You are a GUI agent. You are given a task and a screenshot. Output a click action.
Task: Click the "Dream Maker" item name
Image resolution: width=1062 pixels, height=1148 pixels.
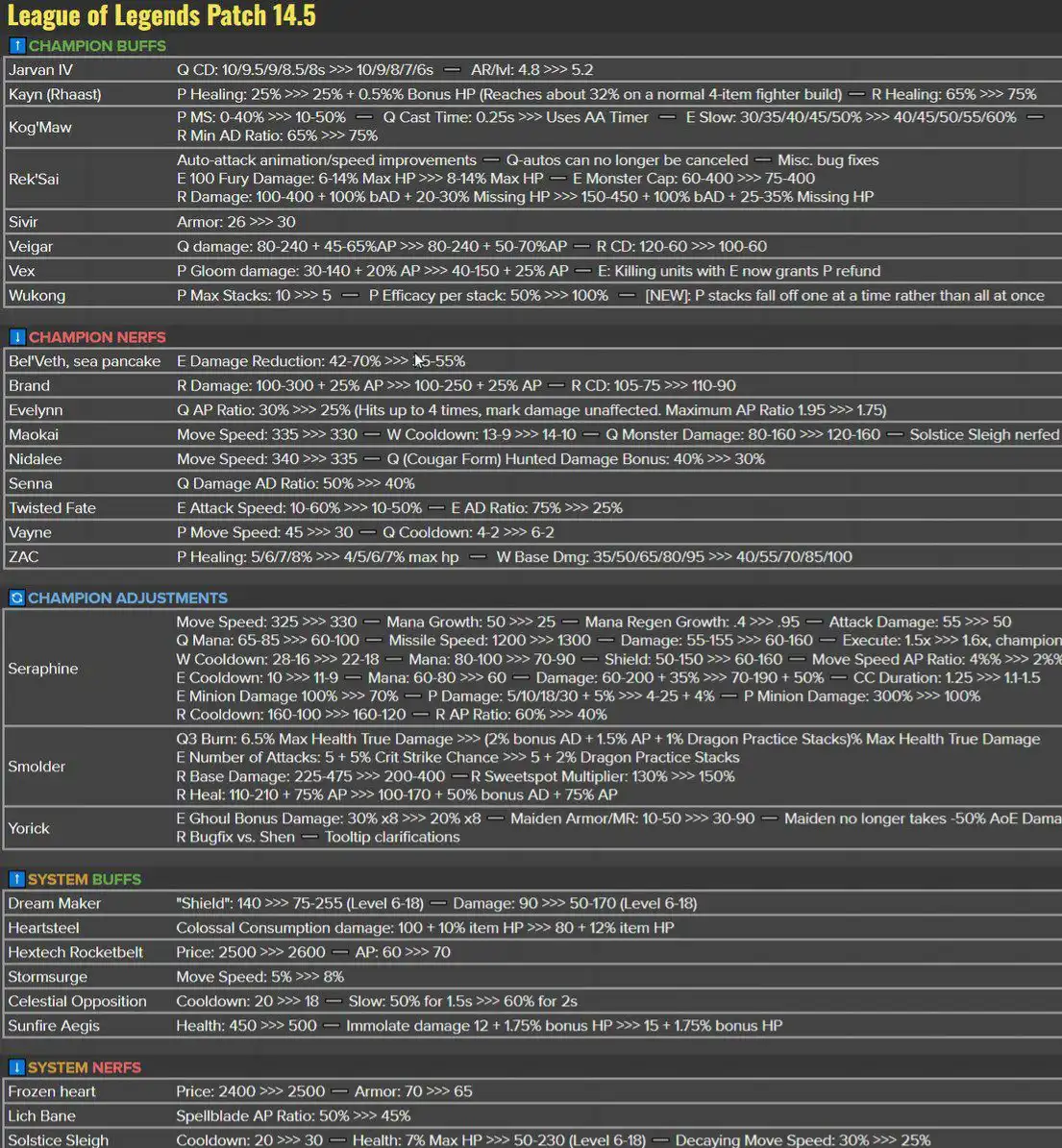(x=54, y=903)
